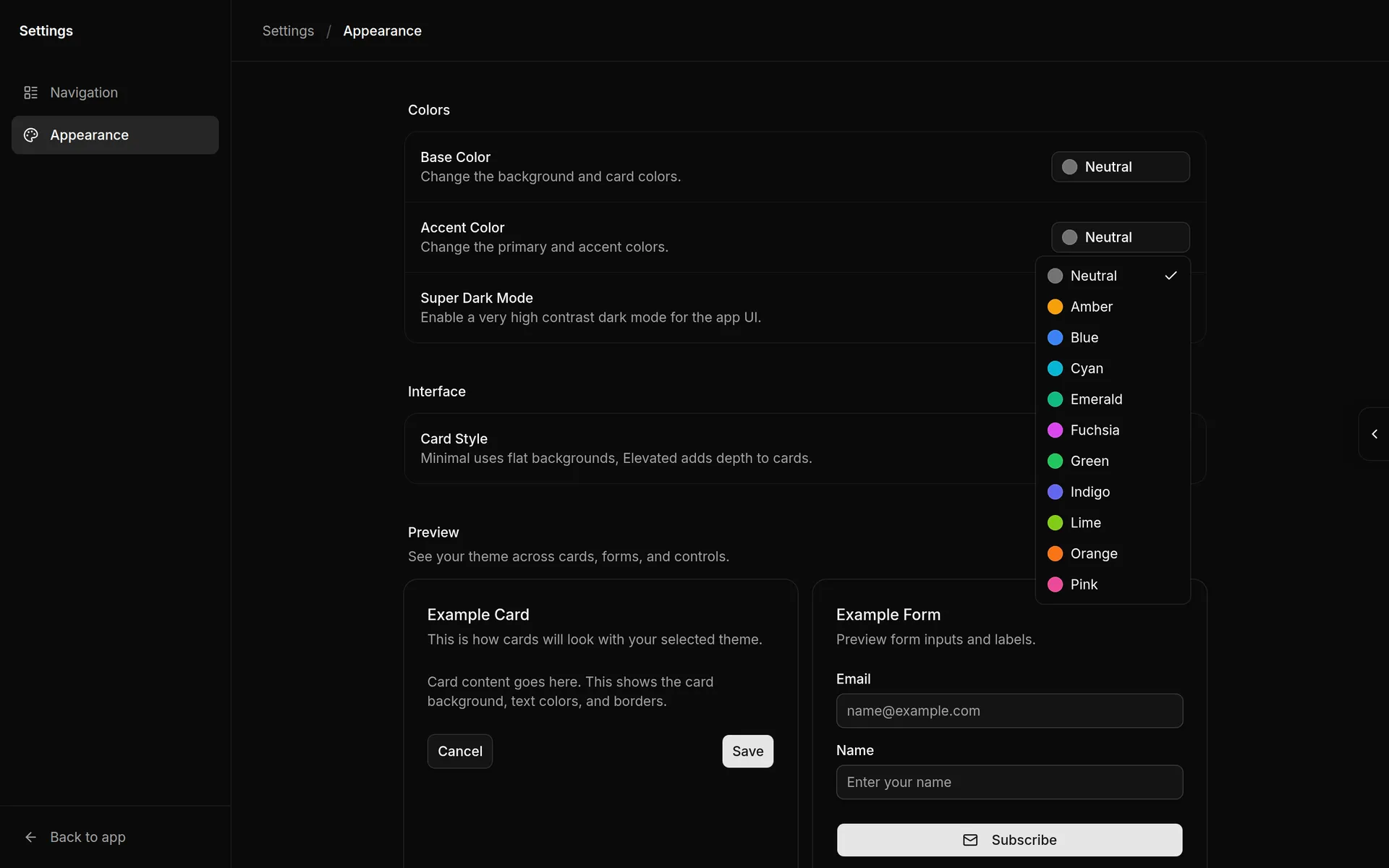This screenshot has height=868, width=1389.
Task: Click the Navigation list icon in sidebar
Action: click(30, 93)
